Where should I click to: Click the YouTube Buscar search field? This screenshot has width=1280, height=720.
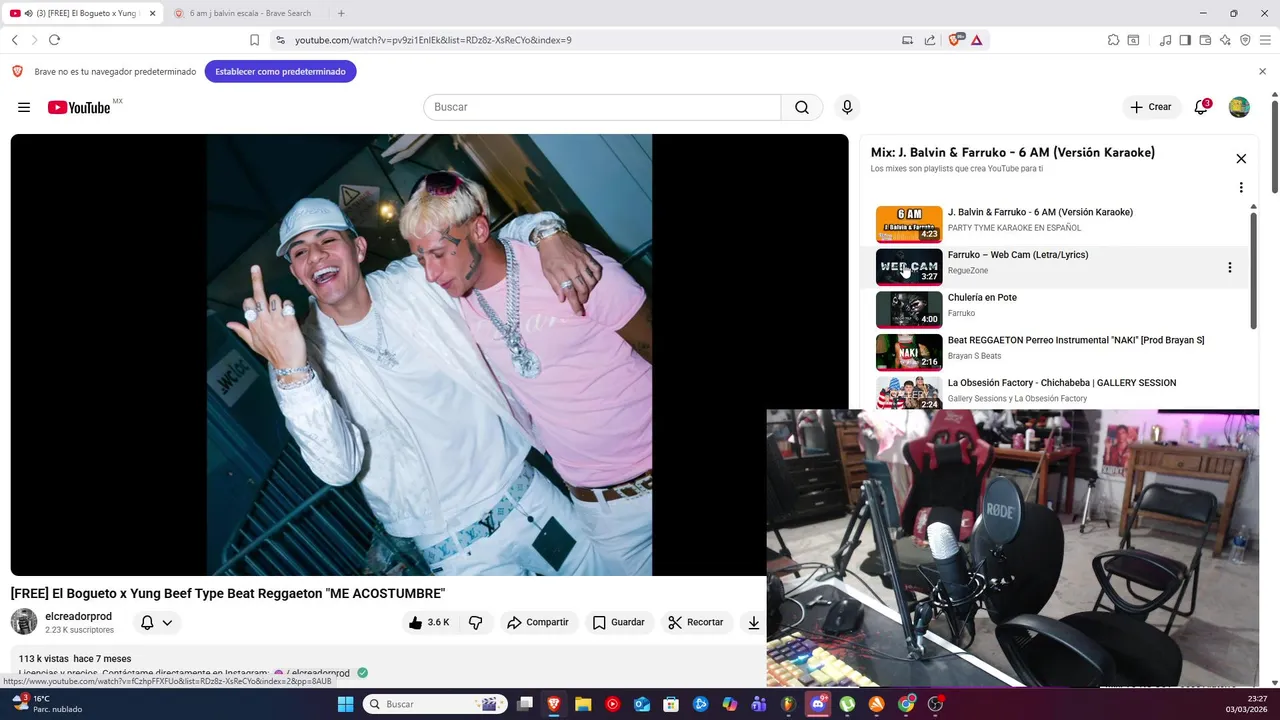point(602,107)
